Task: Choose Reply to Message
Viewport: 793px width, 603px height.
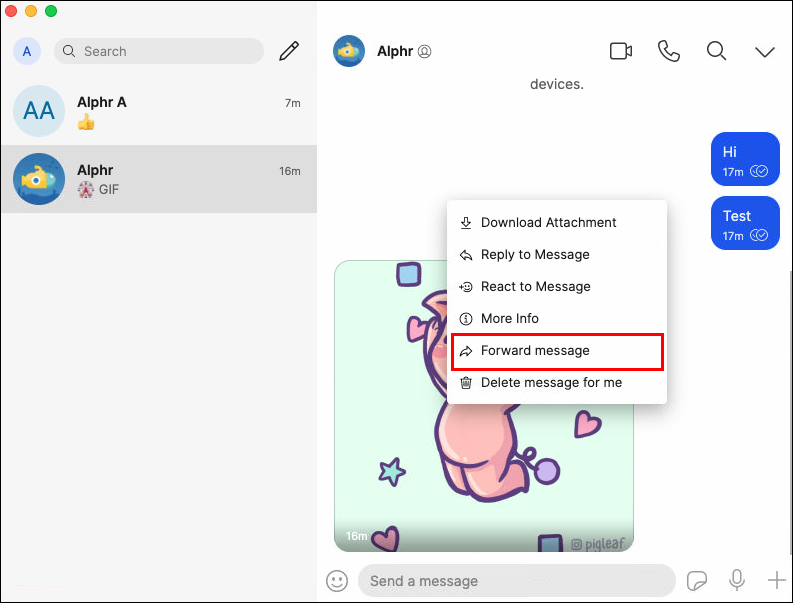Action: (x=556, y=254)
